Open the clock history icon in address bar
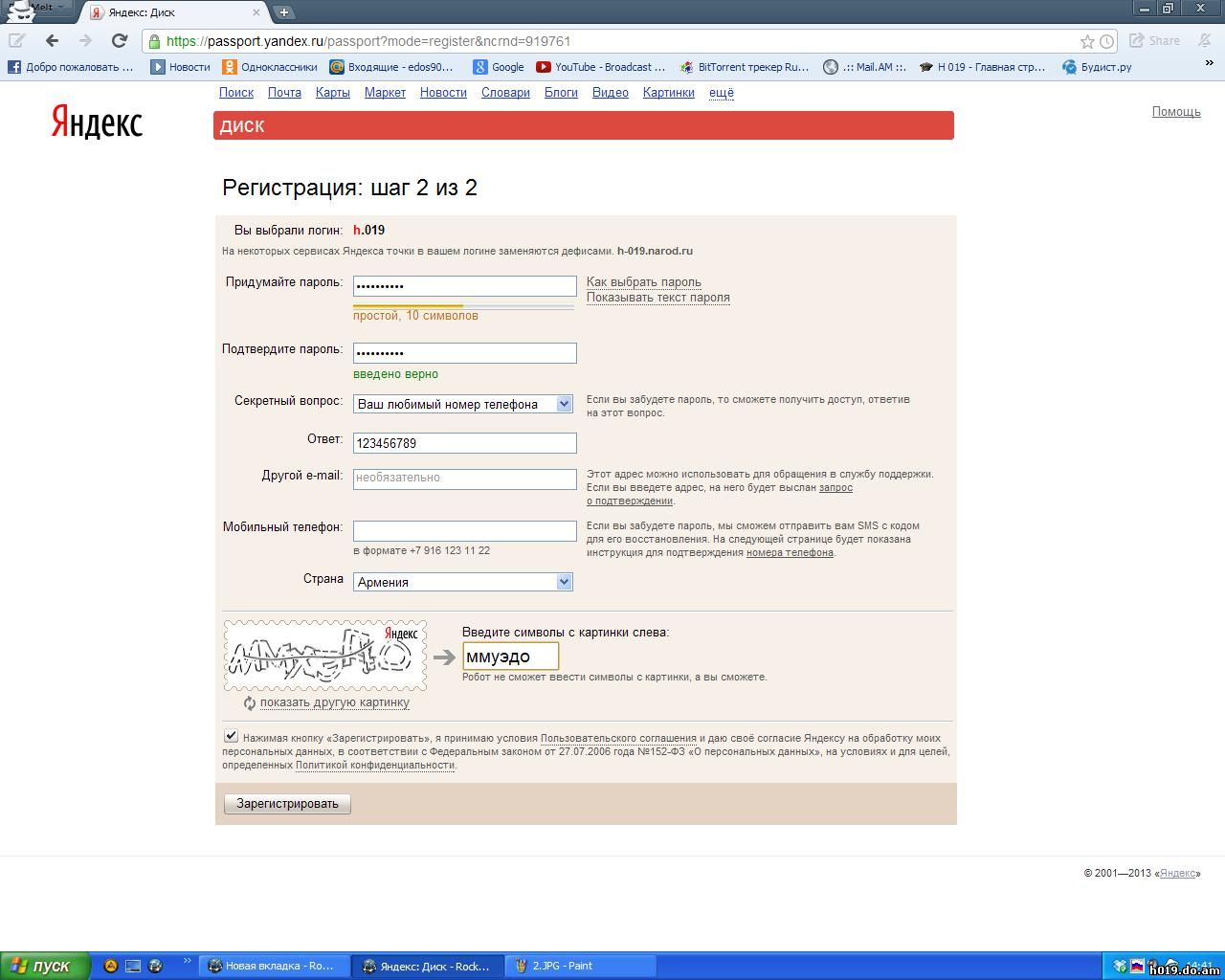The height and width of the screenshot is (980, 1225). (1106, 41)
